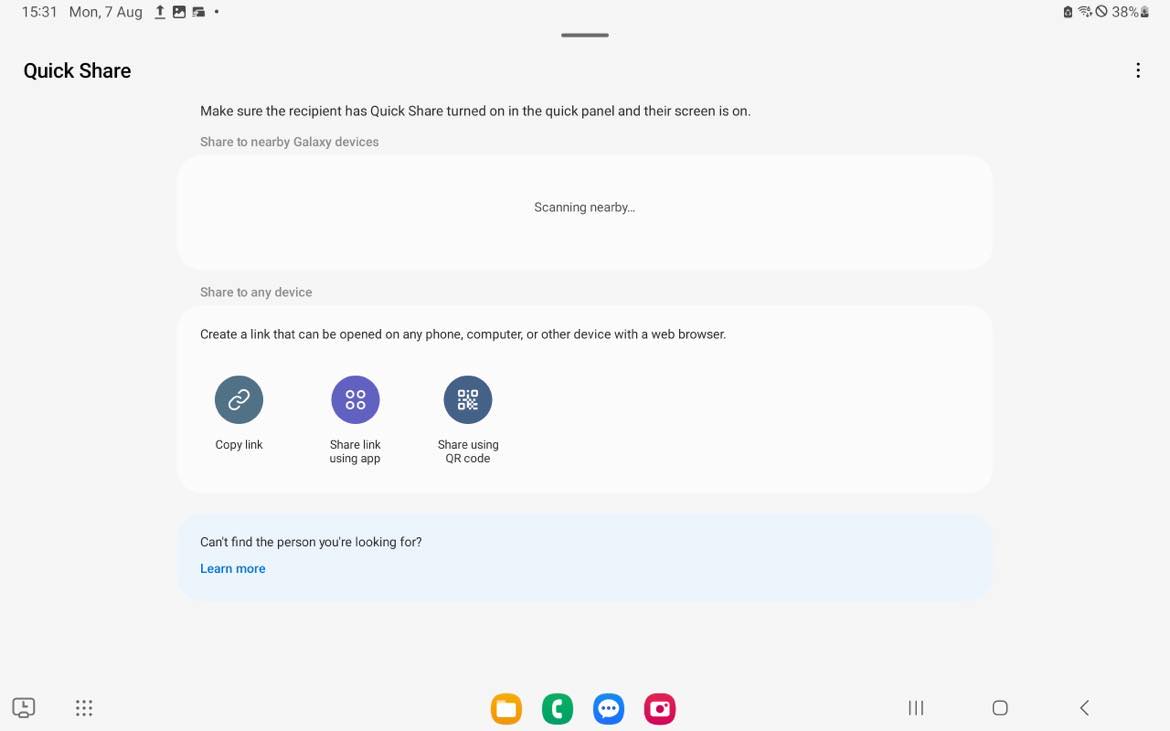Tap the battery percentage indicator

pos(1124,12)
